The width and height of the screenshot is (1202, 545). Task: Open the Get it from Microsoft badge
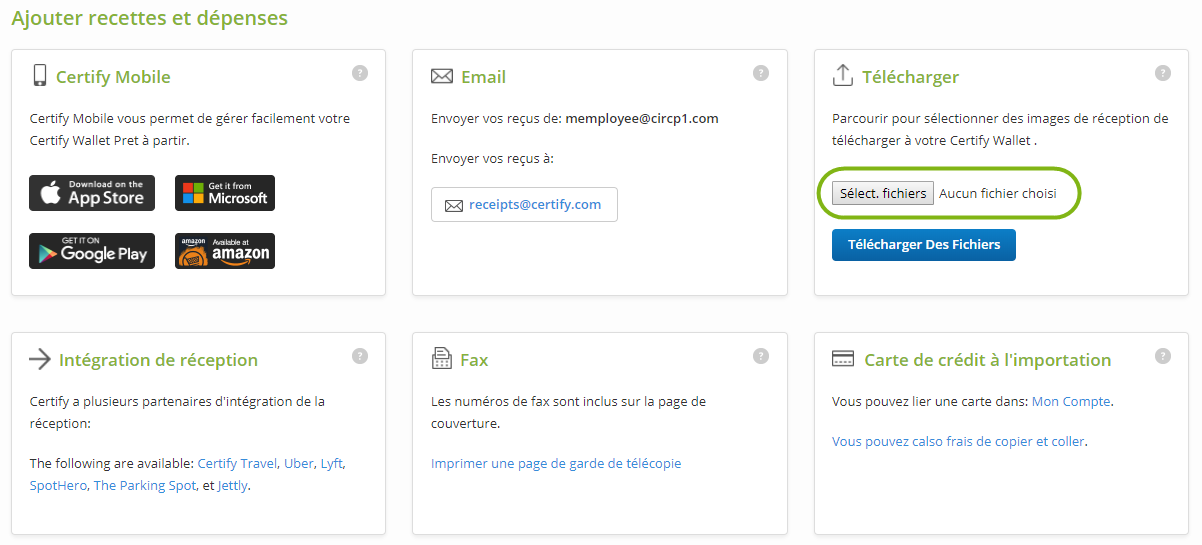coord(225,193)
